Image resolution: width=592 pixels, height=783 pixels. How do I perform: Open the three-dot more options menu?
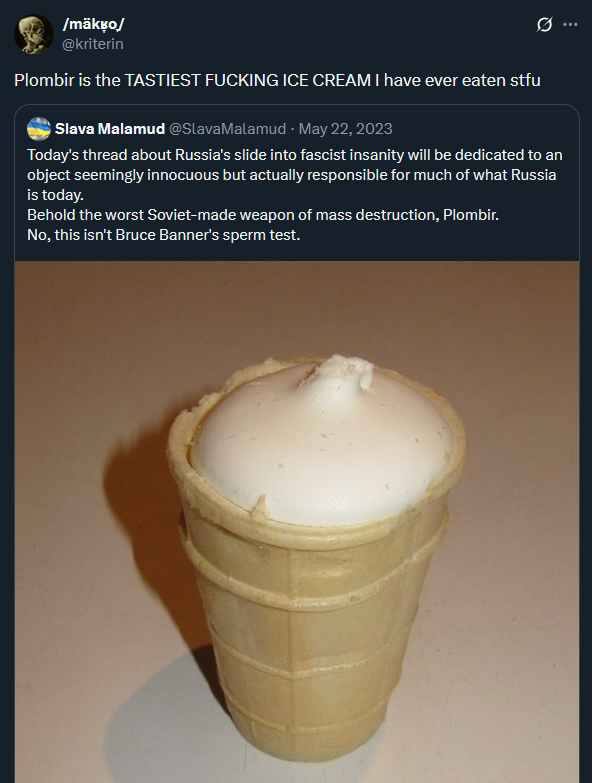click(570, 24)
